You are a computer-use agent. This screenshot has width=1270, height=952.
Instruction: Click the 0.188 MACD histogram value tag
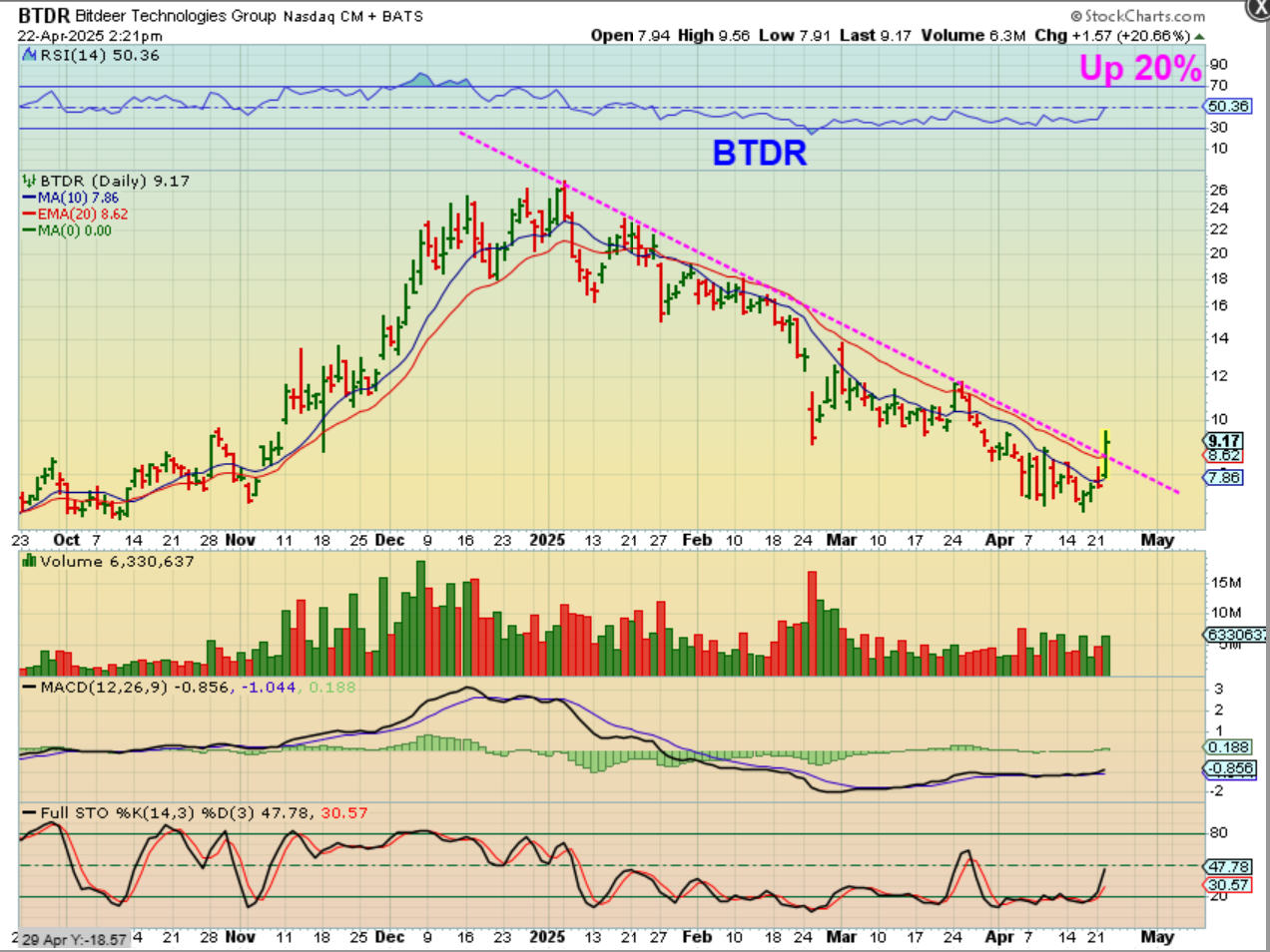click(x=1228, y=747)
